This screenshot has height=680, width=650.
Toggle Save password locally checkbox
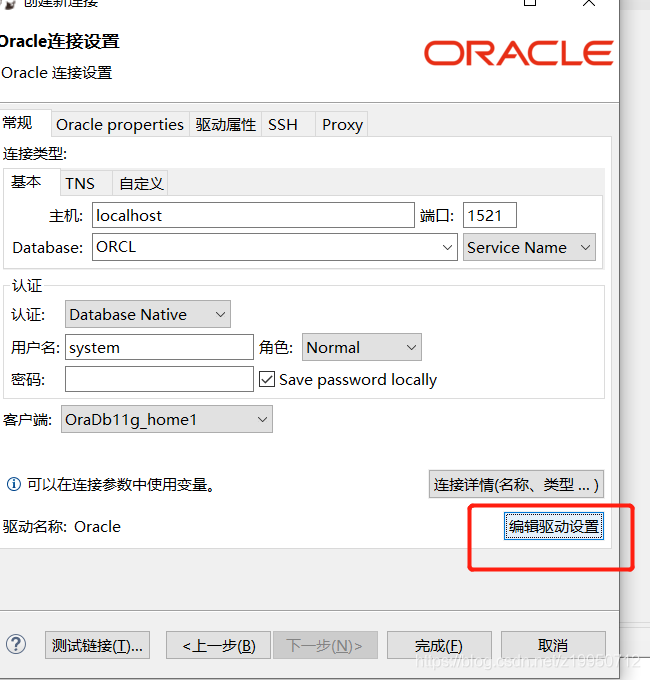[x=267, y=379]
